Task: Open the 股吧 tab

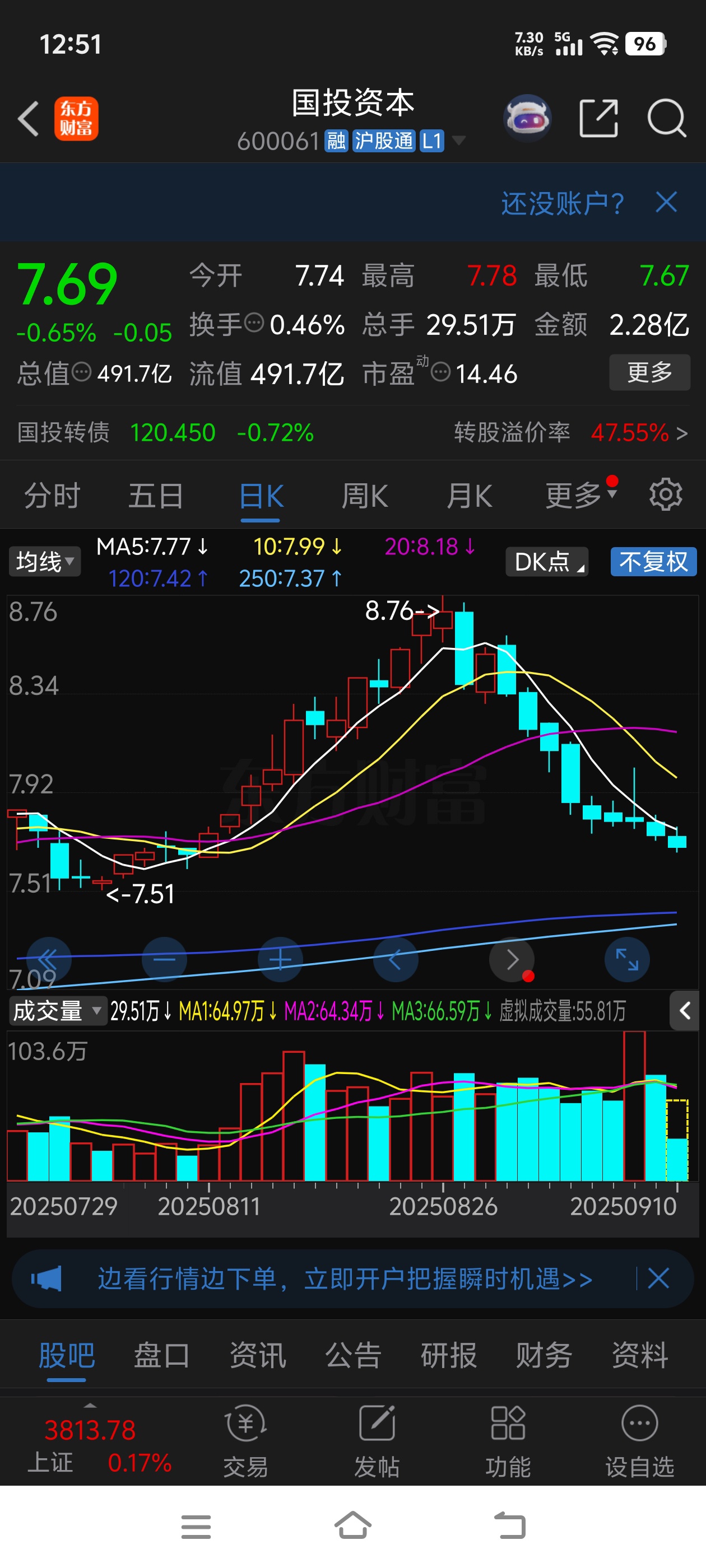Action: point(66,1355)
